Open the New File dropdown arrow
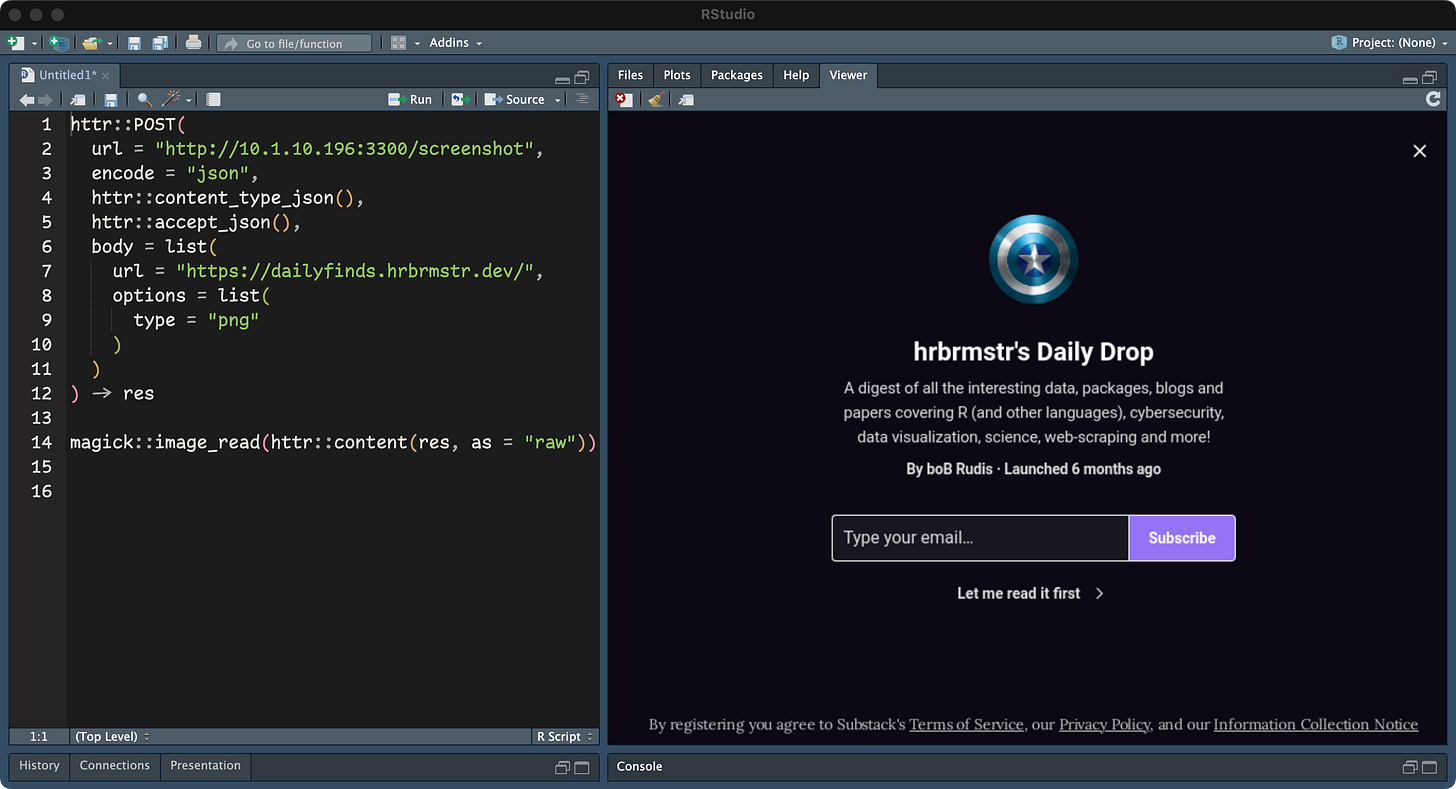Viewport: 1456px width, 789px height. (x=34, y=44)
